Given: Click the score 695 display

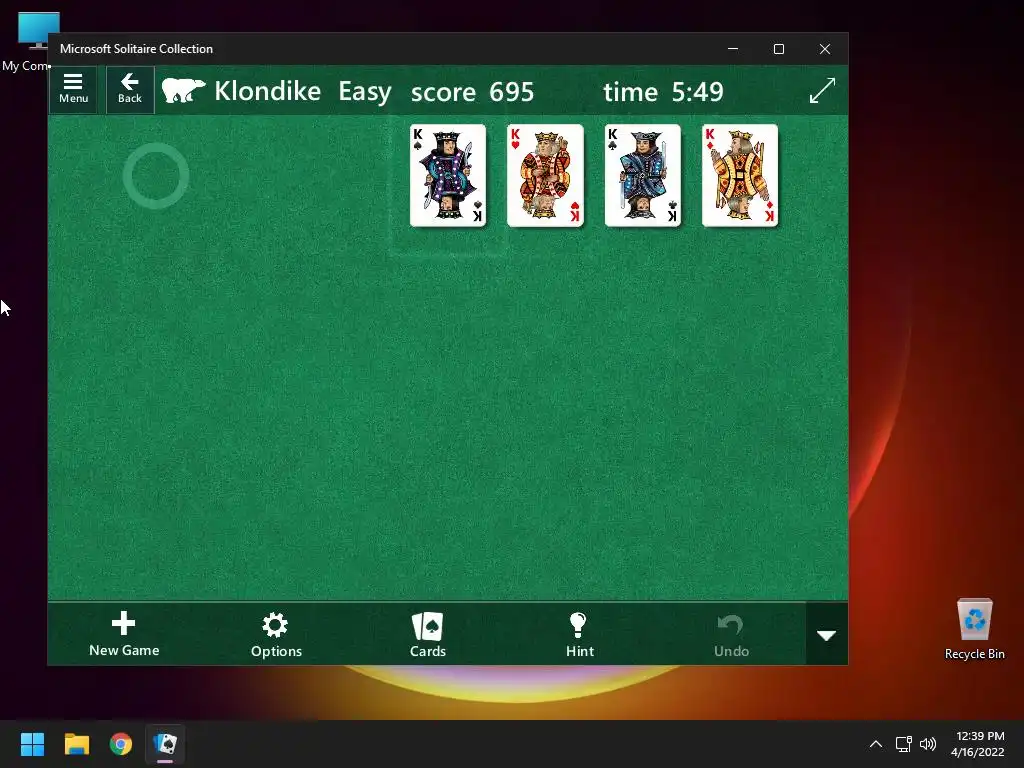Looking at the screenshot, I should click(472, 91).
